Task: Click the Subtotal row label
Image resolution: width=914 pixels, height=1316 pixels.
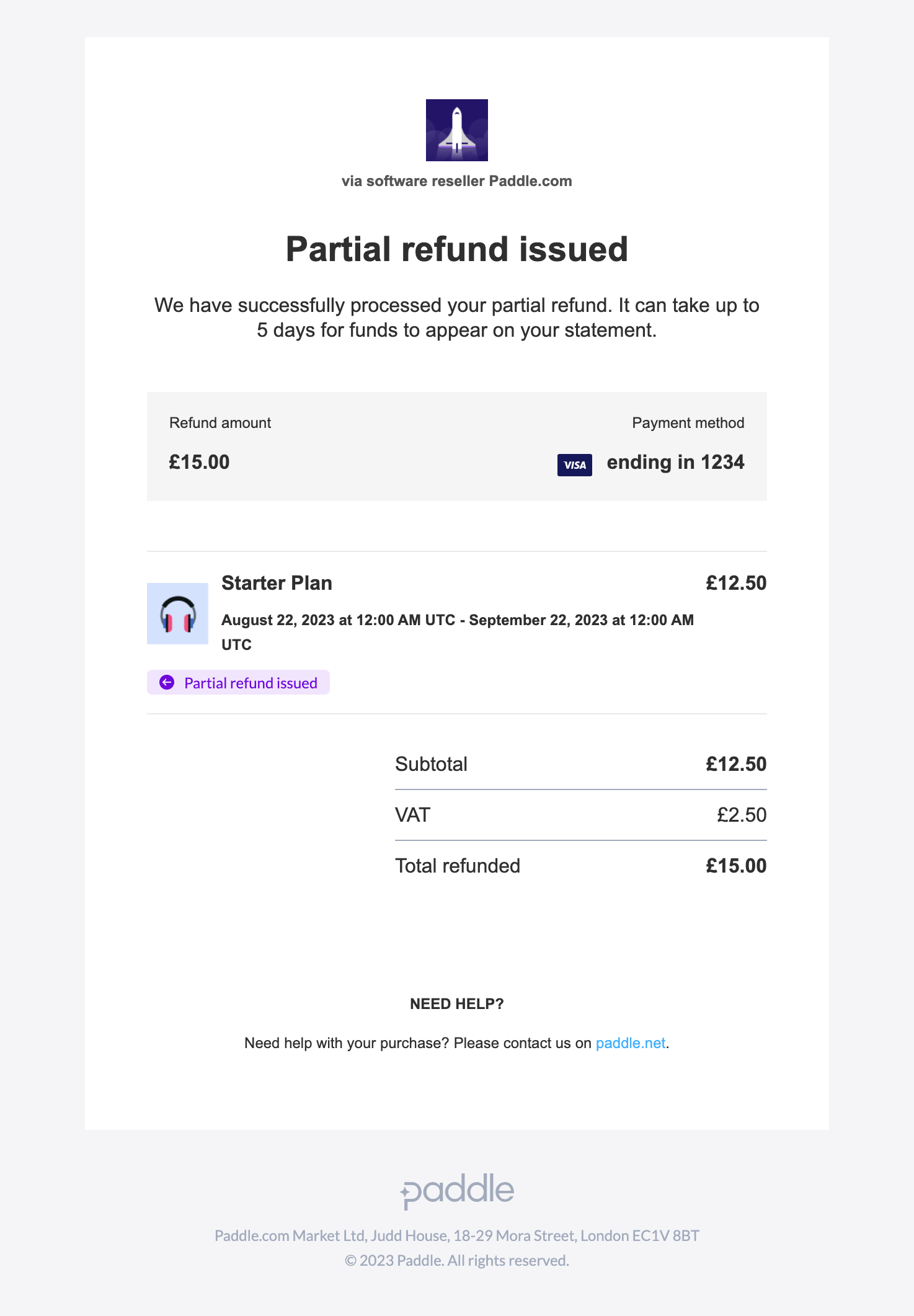Action: [432, 764]
